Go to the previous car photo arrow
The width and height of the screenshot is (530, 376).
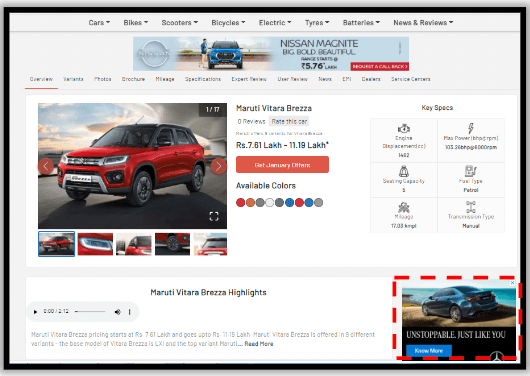(46, 166)
